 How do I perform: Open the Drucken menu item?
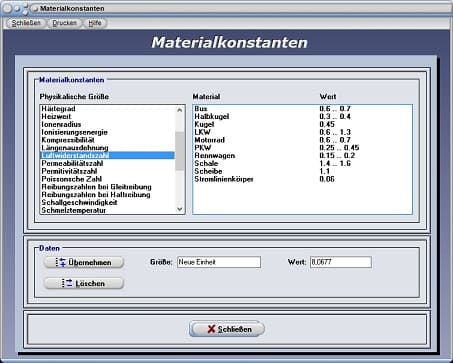[64, 23]
